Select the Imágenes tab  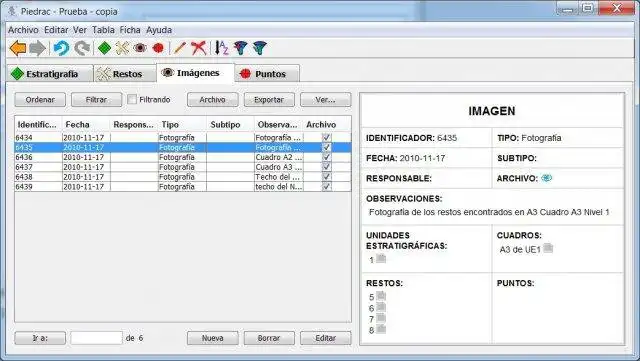[196, 73]
